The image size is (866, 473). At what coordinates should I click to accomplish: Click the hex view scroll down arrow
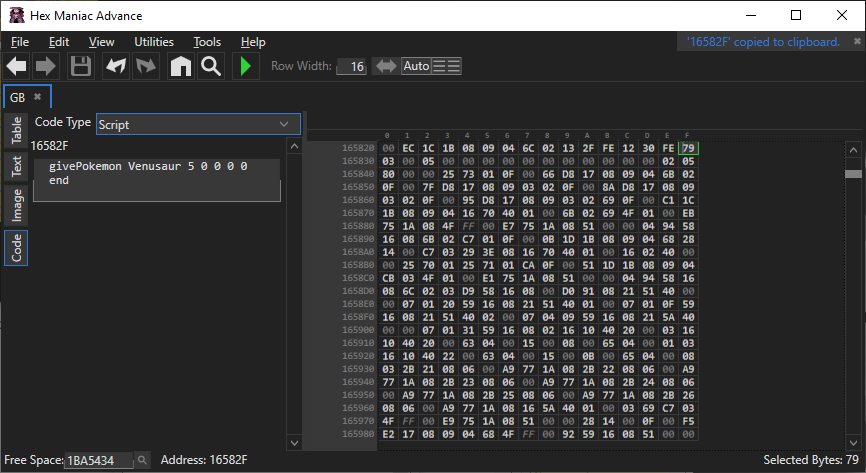pos(853,441)
